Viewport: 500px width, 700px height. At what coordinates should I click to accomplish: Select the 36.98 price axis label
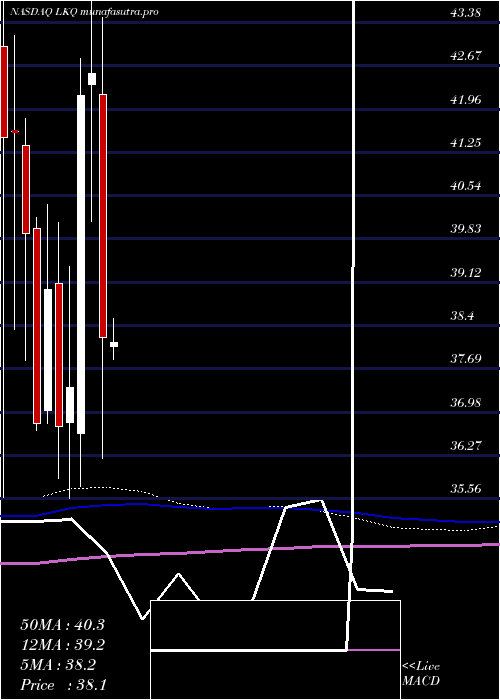coord(466,402)
